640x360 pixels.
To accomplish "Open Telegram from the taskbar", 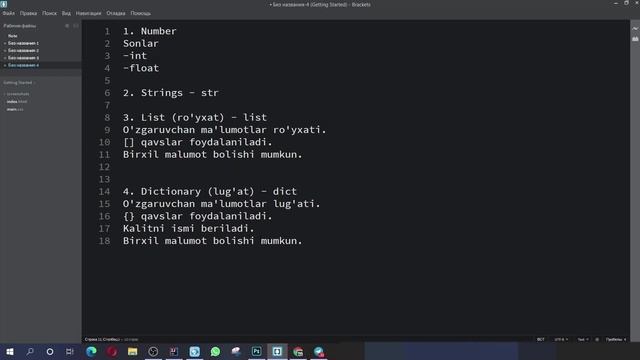I will coord(319,351).
